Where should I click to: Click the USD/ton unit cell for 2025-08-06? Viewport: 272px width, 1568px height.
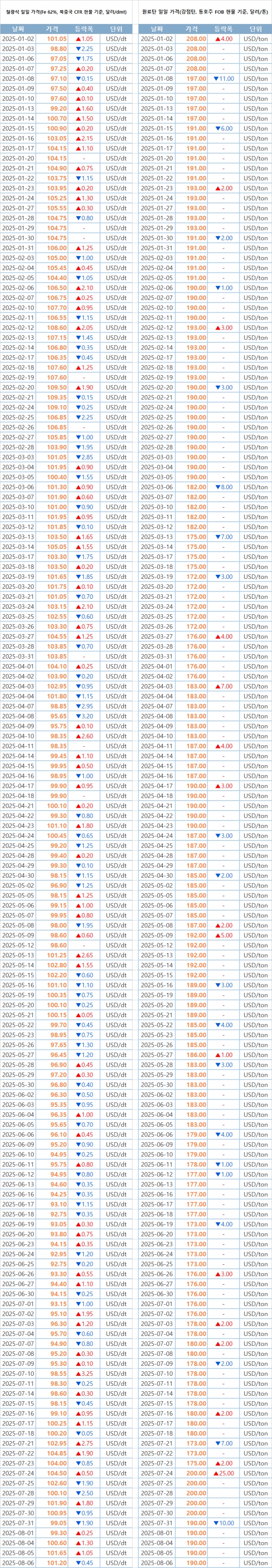click(x=255, y=1563)
